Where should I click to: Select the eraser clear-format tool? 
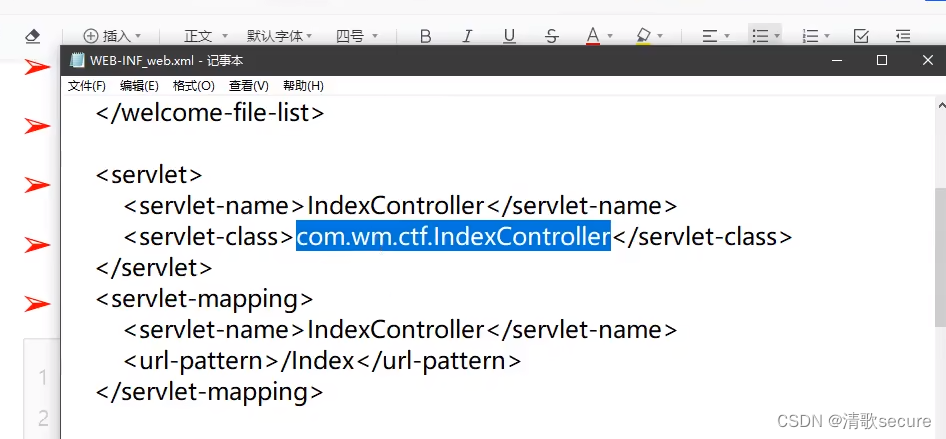click(33, 36)
